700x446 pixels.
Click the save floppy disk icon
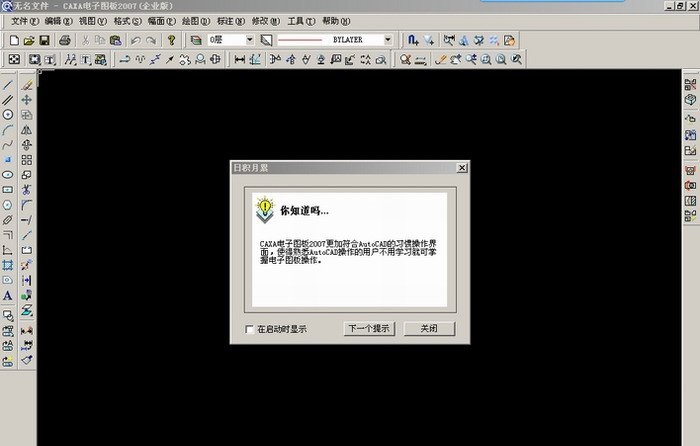click(x=44, y=40)
